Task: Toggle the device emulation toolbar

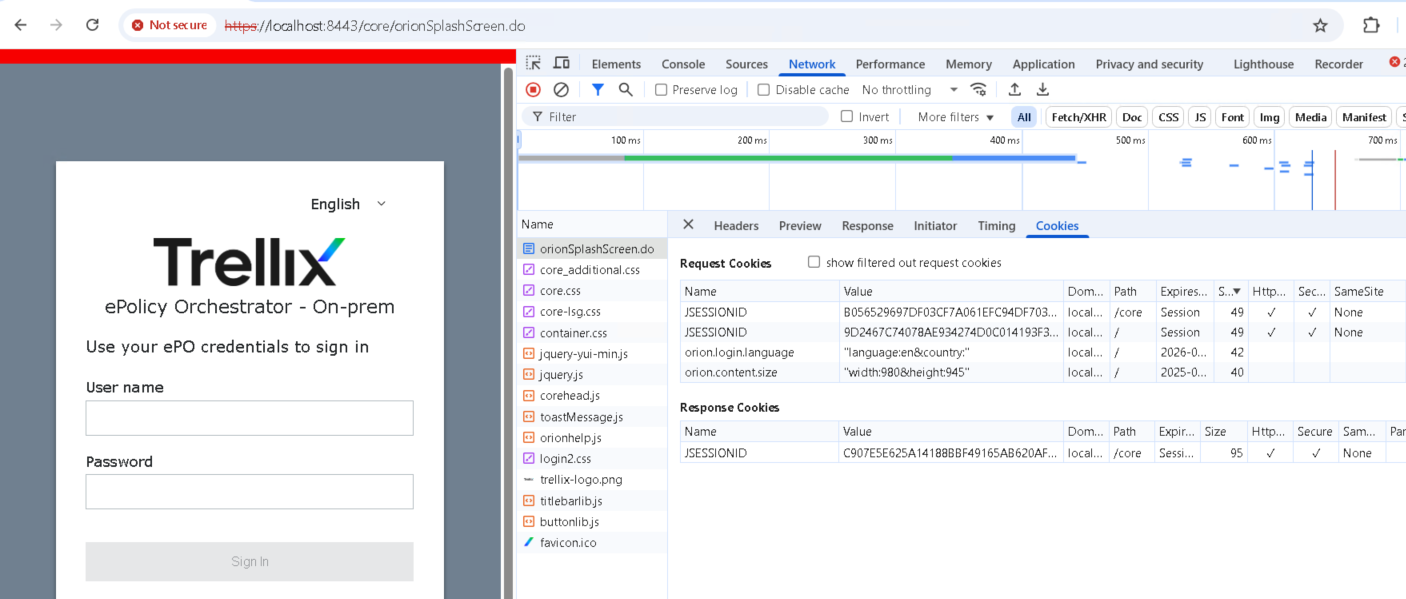Action: [x=561, y=62]
